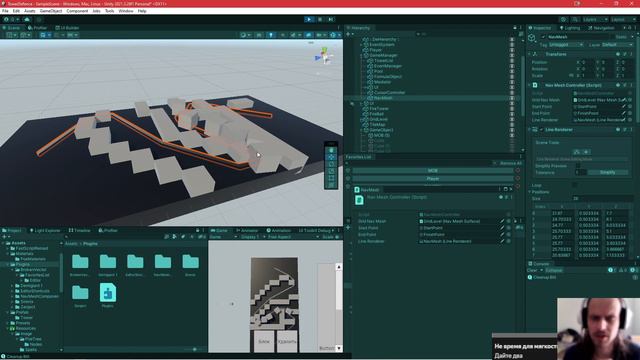Click the Nav Mesh Controller script icon in Inspector
Screen dimensions: 640x360
(535, 85)
